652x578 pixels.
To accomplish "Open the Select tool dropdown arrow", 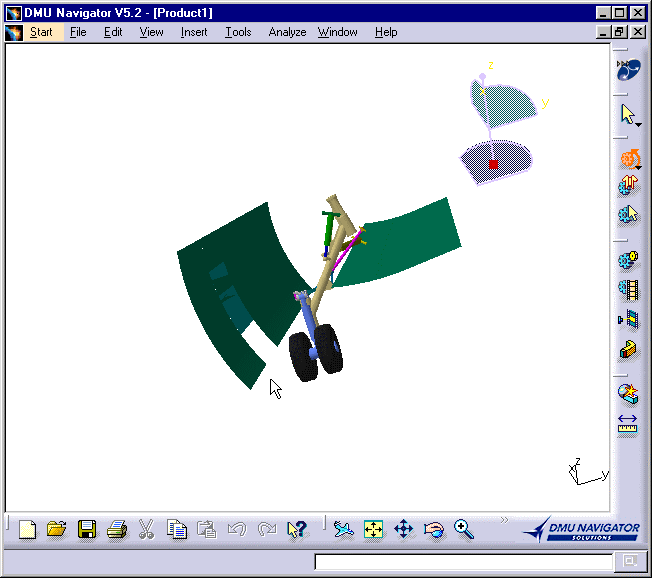I will [x=639, y=124].
